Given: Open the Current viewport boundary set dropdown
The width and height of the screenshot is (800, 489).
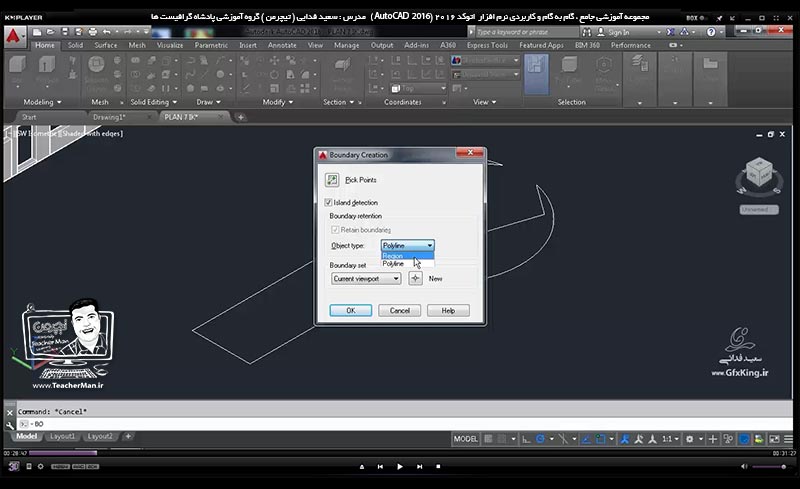Looking at the screenshot, I should coord(366,279).
